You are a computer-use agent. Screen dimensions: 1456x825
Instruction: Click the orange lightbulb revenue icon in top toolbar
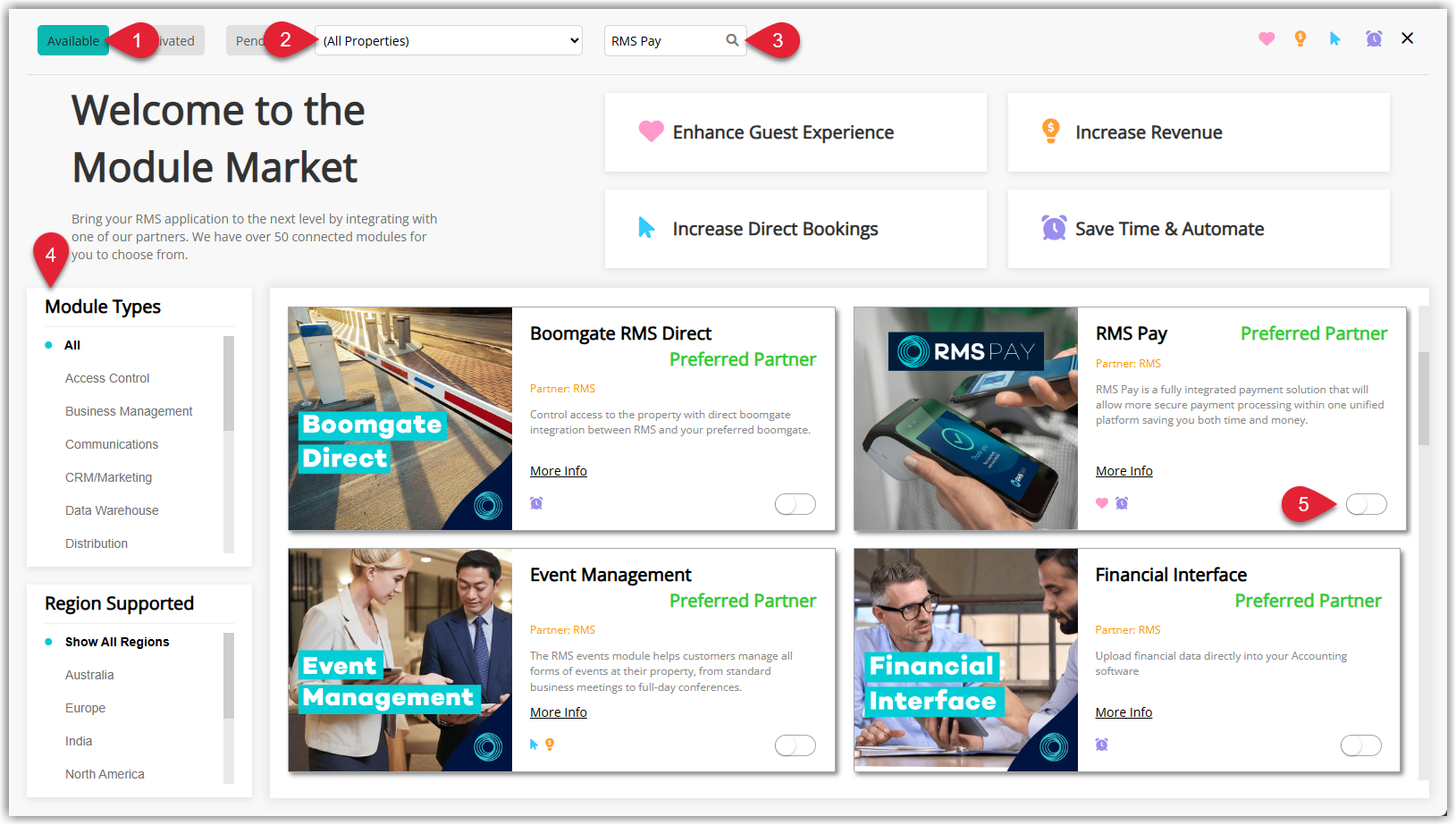pos(1300,38)
